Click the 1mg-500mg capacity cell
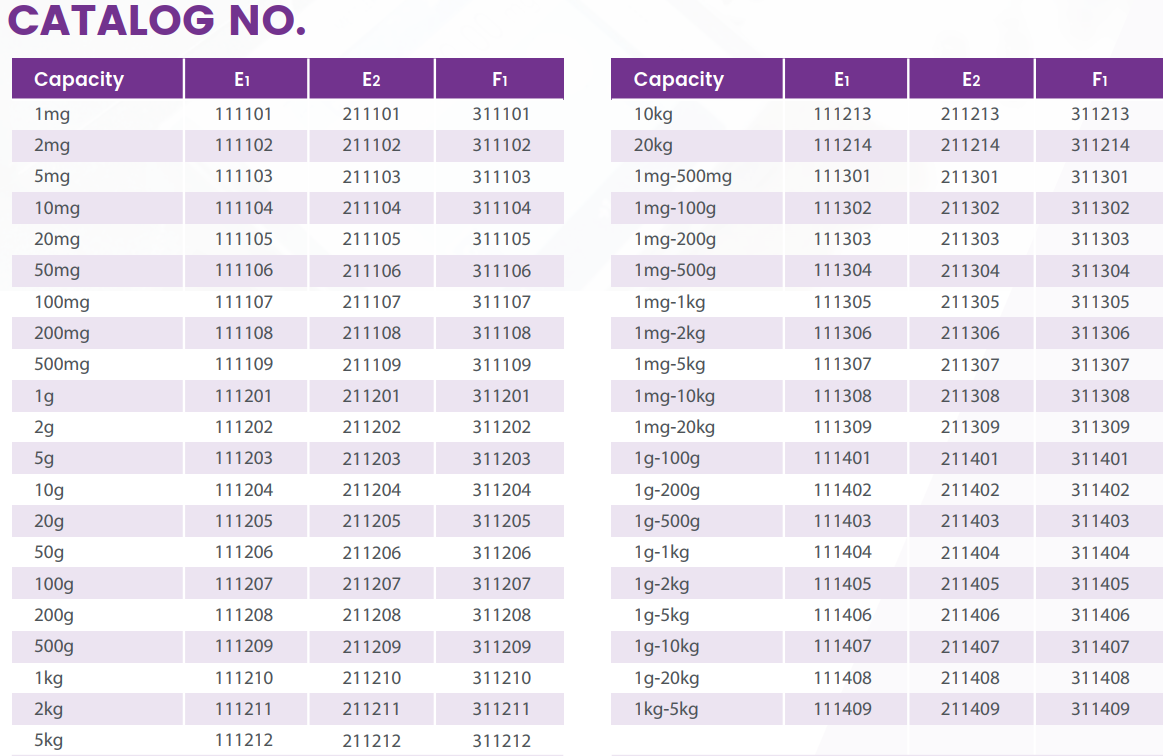 point(683,177)
